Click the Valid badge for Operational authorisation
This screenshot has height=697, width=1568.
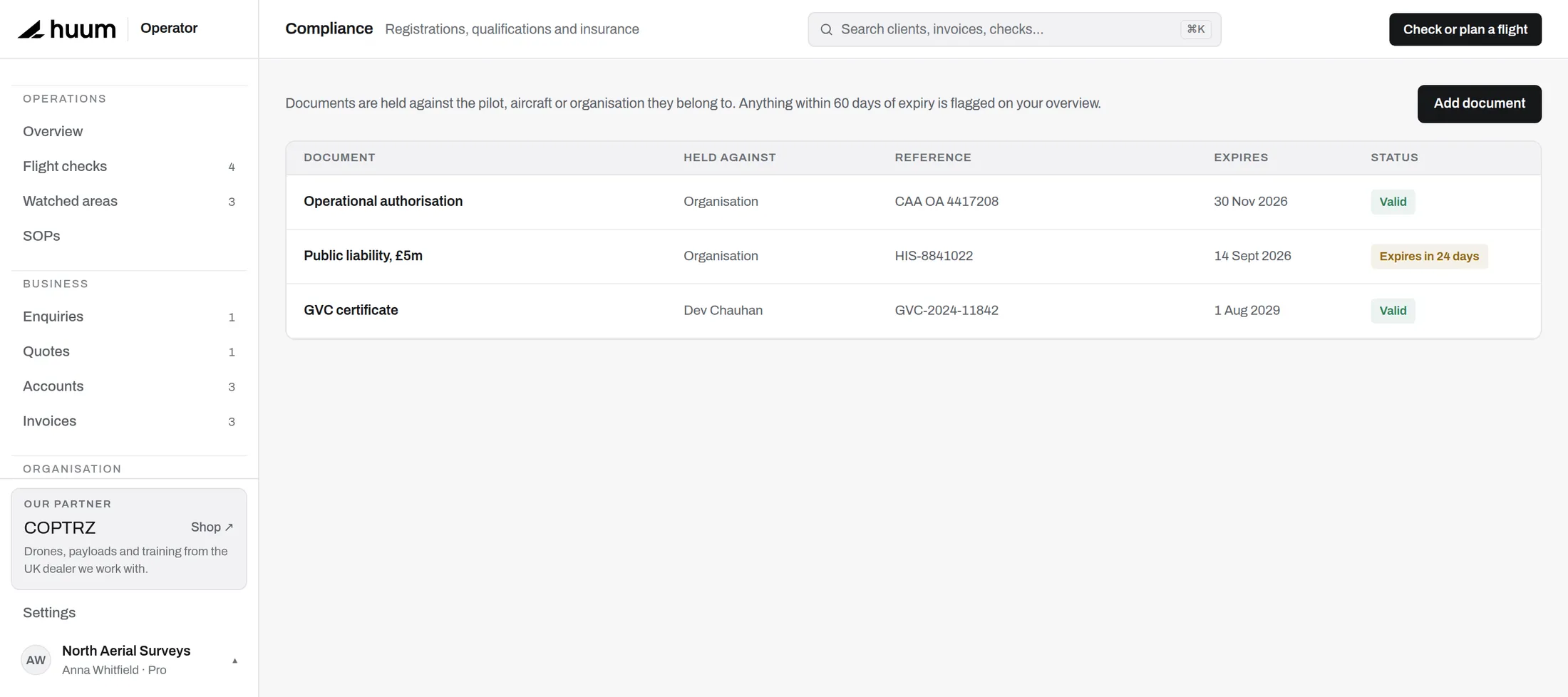click(x=1393, y=202)
